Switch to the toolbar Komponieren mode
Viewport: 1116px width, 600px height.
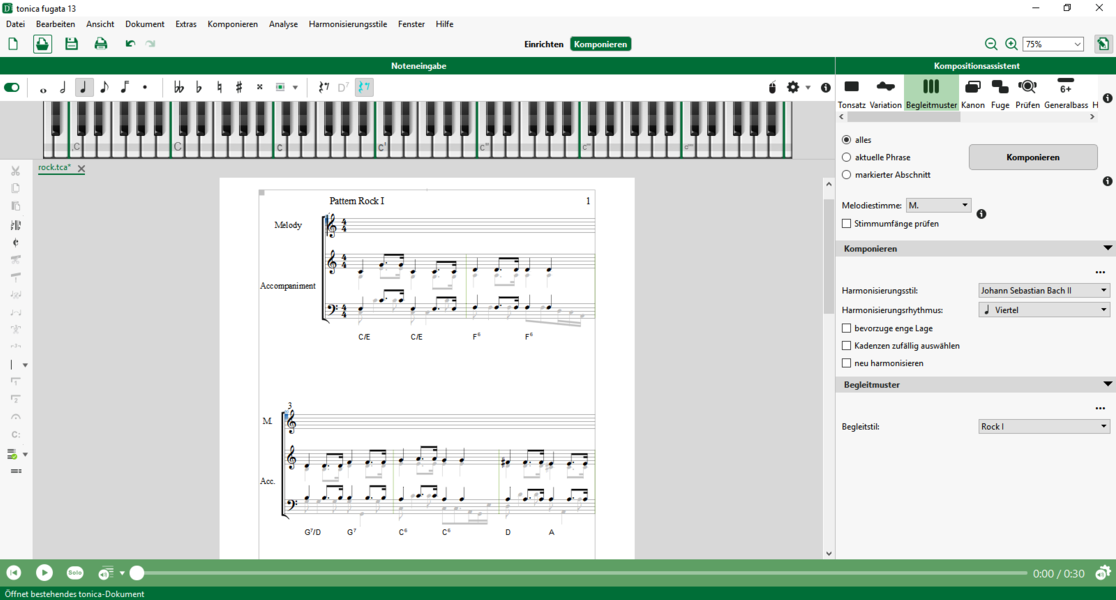[x=601, y=44]
